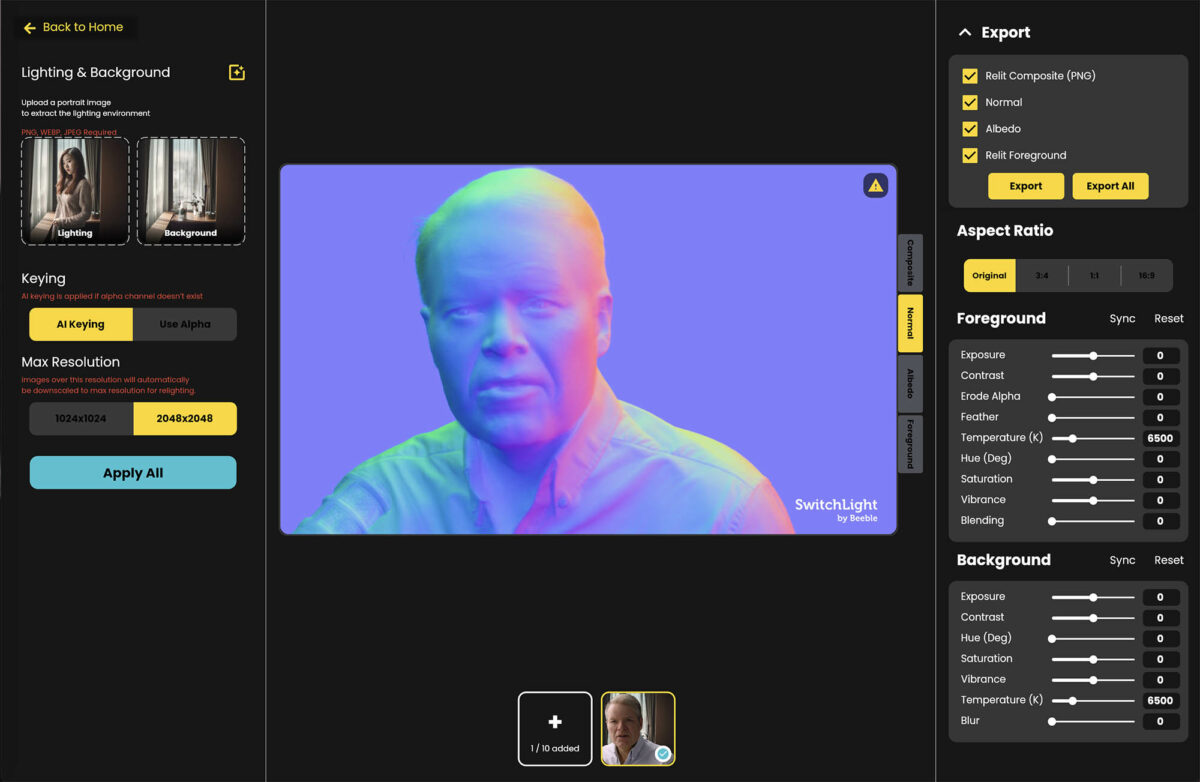1200x782 pixels.
Task: Select the uploaded portrait thumbnail
Action: point(638,728)
